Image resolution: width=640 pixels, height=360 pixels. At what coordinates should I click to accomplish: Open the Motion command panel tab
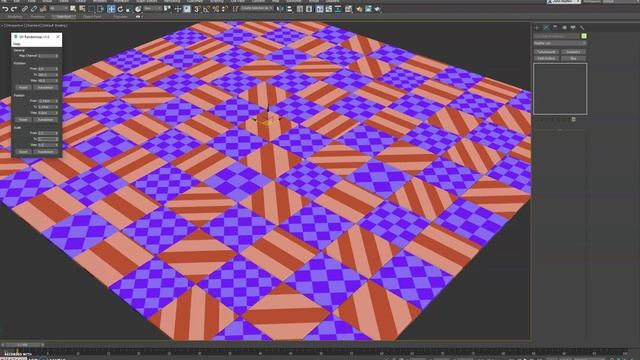564,27
